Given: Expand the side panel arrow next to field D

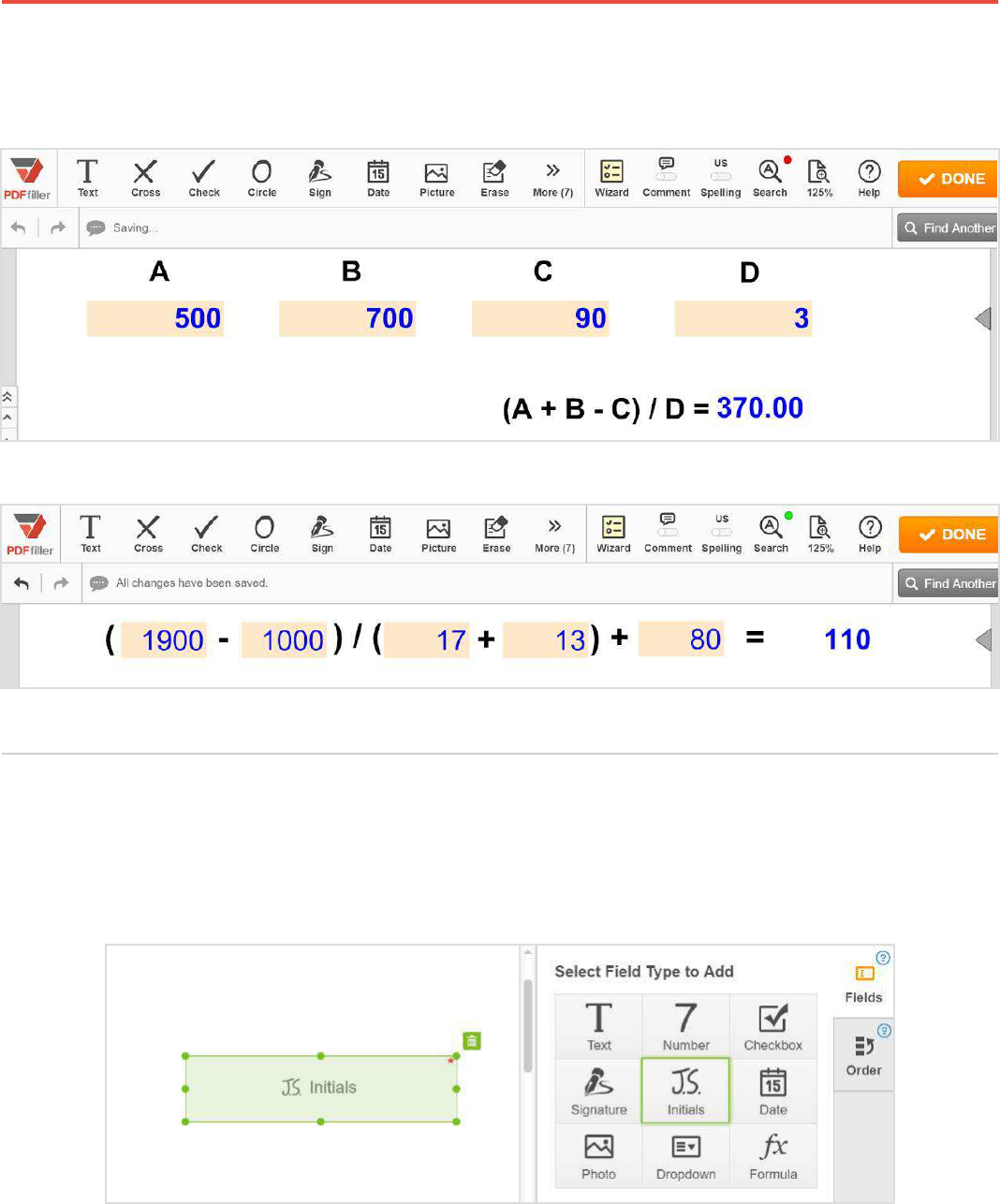Looking at the screenshot, I should pyautogui.click(x=982, y=318).
